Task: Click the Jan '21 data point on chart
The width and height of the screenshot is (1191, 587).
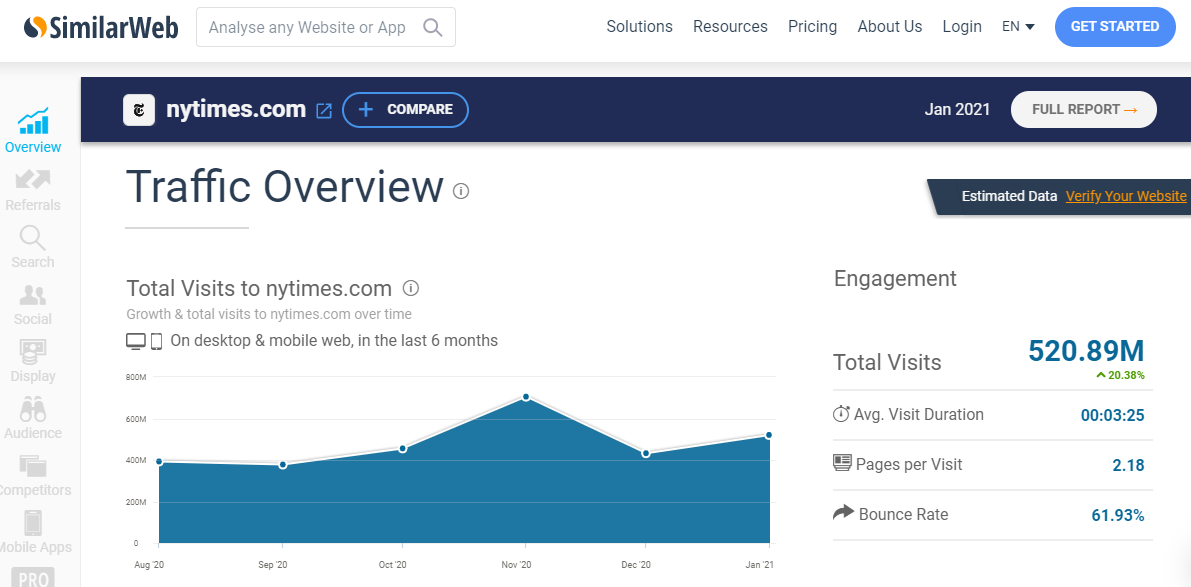Action: pos(769,435)
